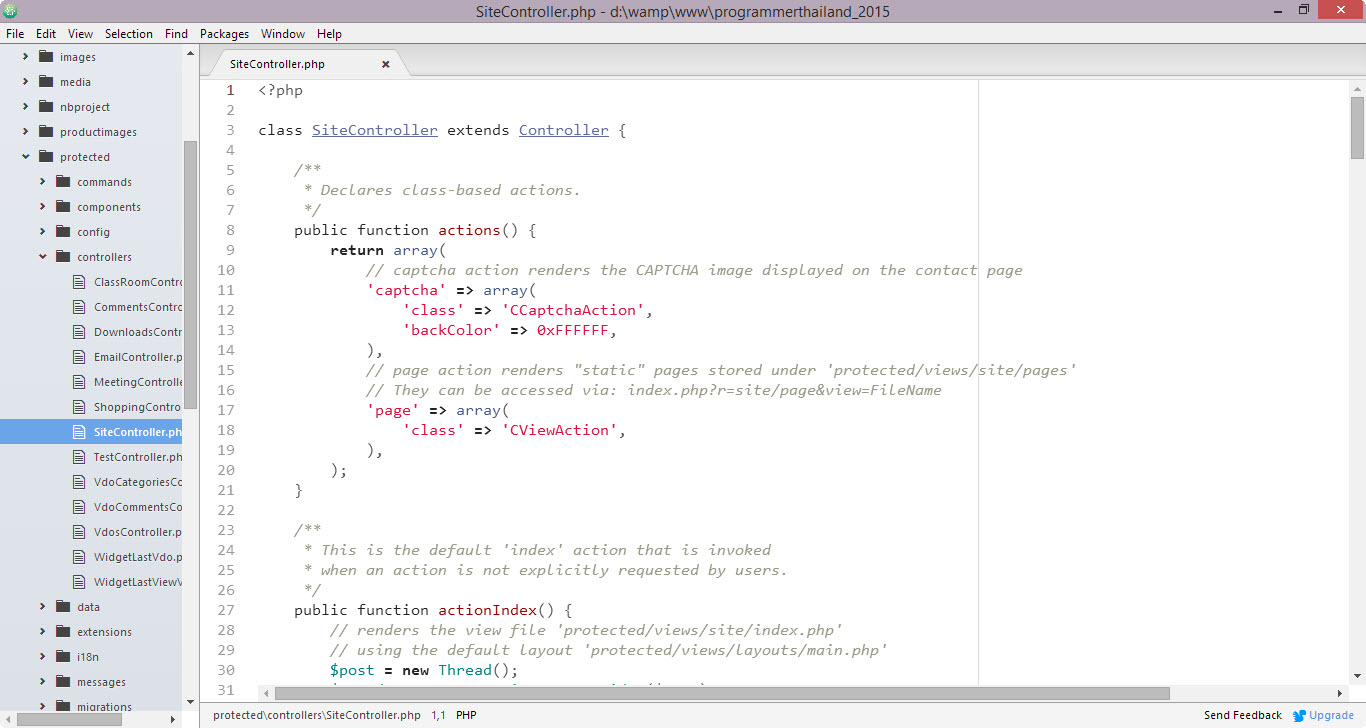Click the 1,1 cursor position indicator
This screenshot has width=1366, height=728.
point(438,715)
